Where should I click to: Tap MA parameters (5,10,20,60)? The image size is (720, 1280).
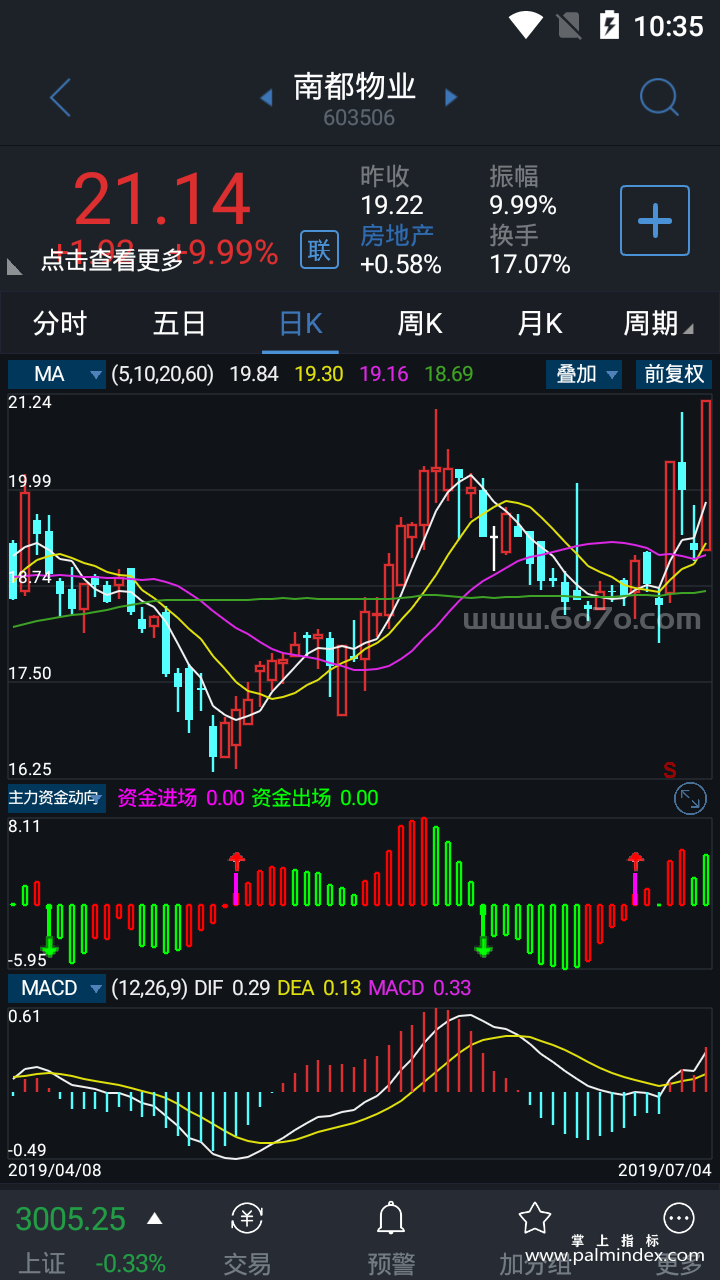point(163,374)
